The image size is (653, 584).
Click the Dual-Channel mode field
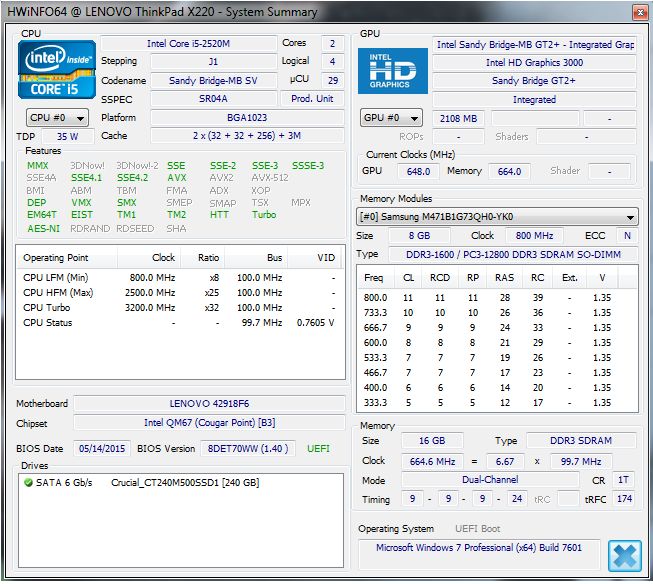coord(490,480)
